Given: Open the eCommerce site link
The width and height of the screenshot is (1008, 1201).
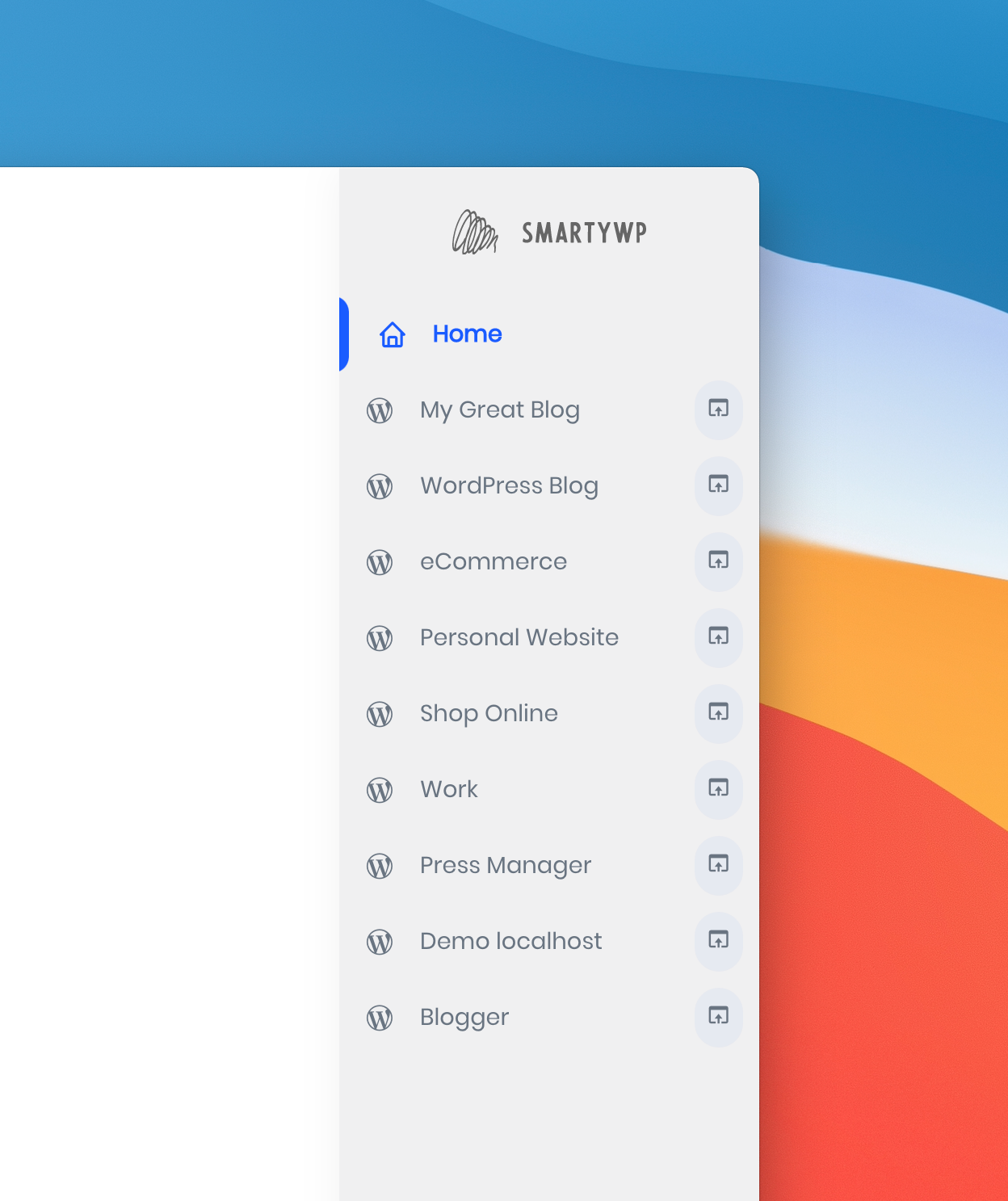Looking at the screenshot, I should (493, 562).
